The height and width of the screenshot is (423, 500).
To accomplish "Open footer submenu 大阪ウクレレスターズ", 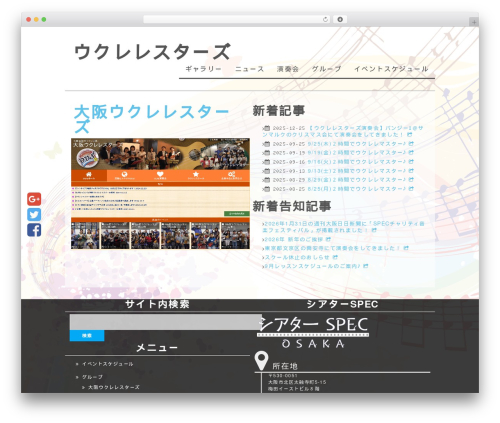I will (x=114, y=387).
